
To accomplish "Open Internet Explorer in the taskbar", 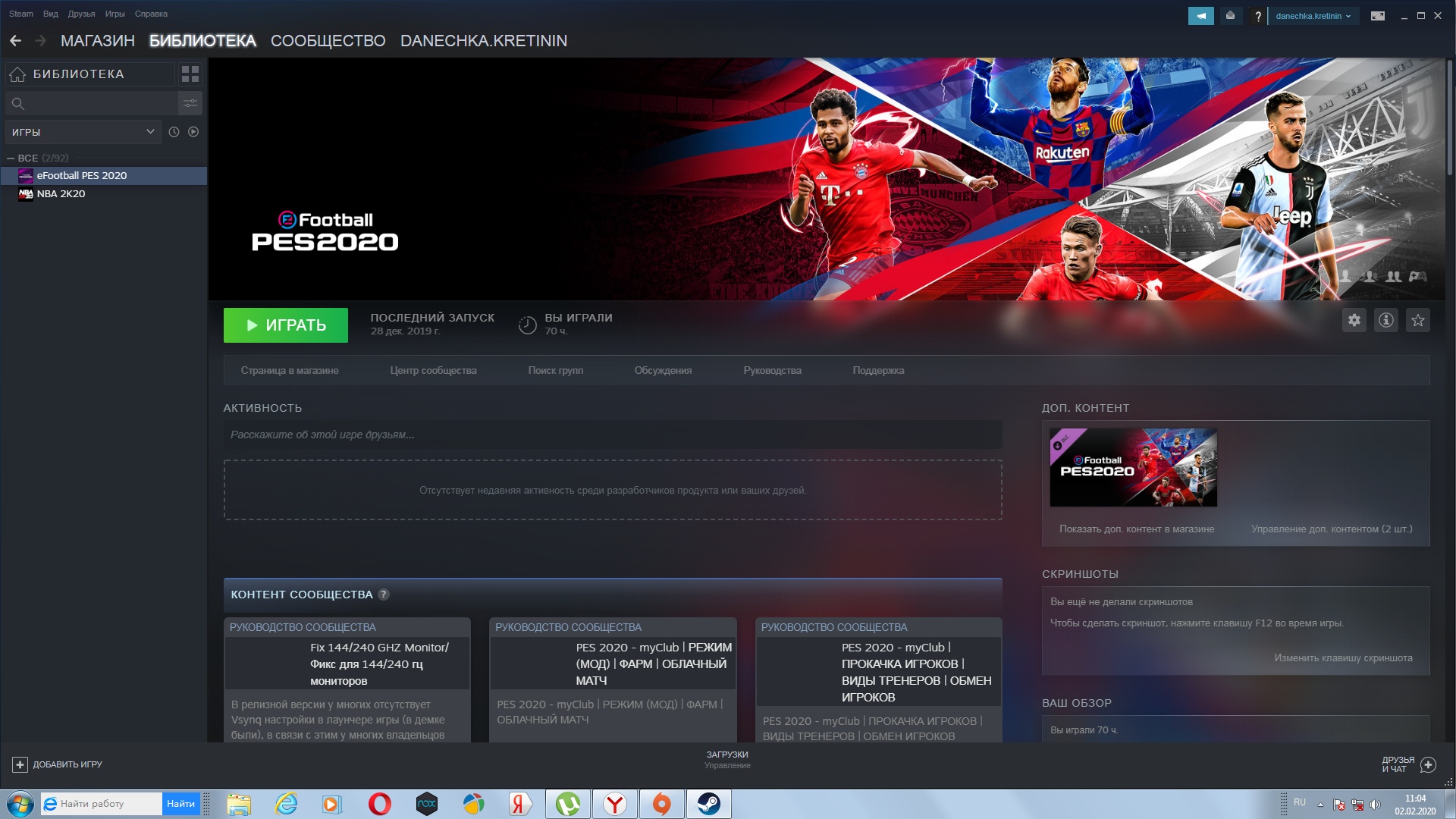I will click(286, 804).
